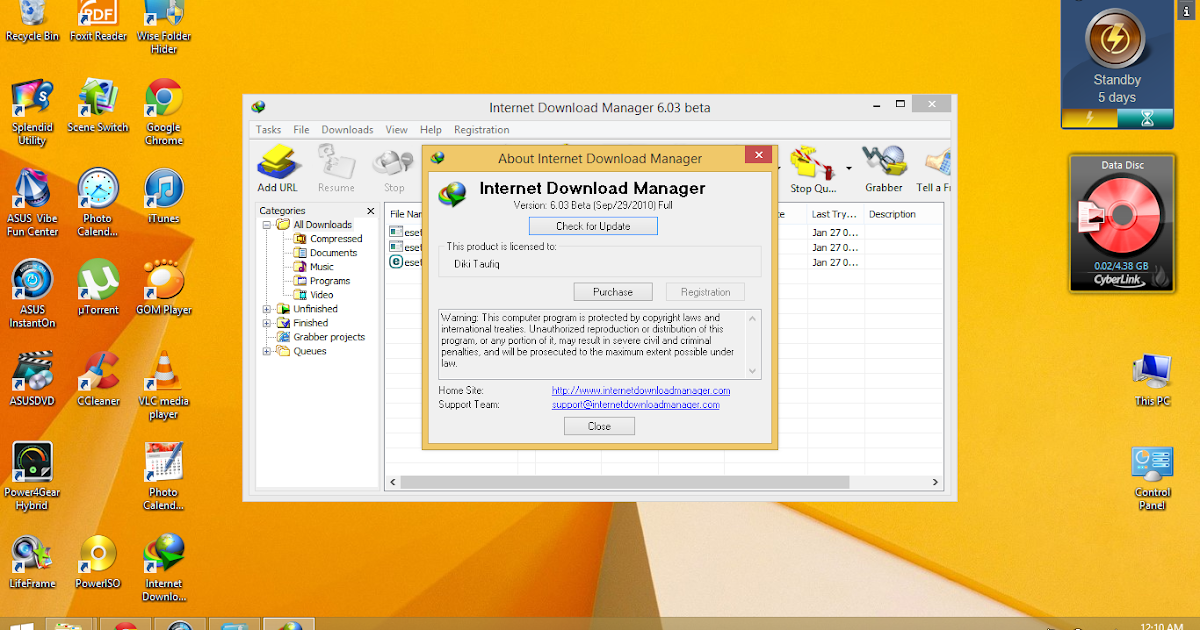Click the Standby power gadget lightning icon
The width and height of the screenshot is (1200, 630).
[1116, 40]
